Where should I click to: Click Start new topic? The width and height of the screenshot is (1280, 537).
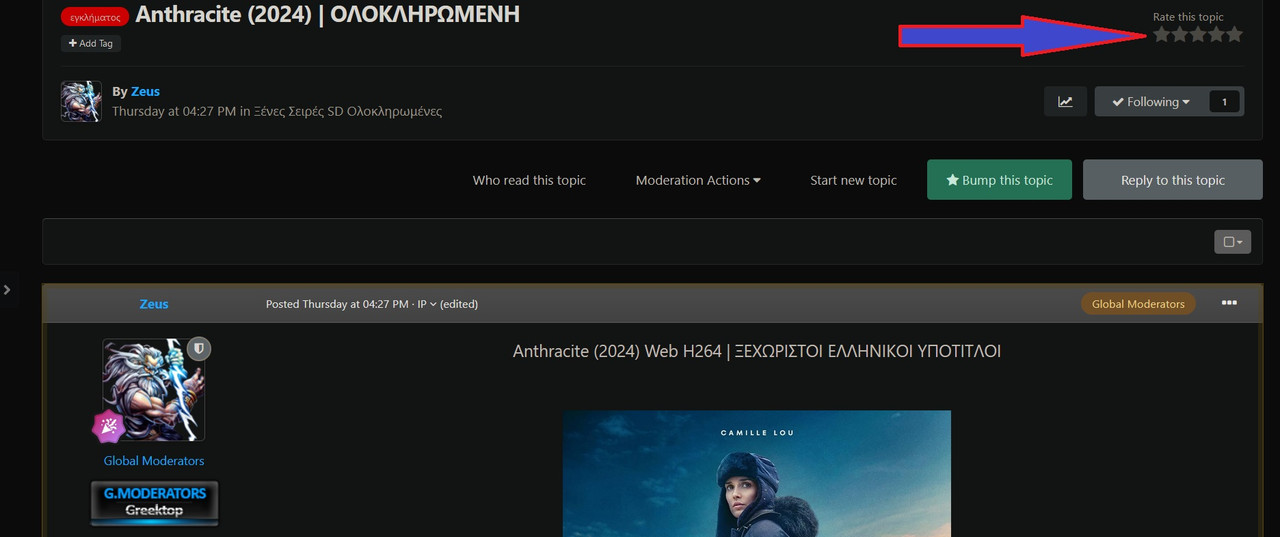click(853, 180)
